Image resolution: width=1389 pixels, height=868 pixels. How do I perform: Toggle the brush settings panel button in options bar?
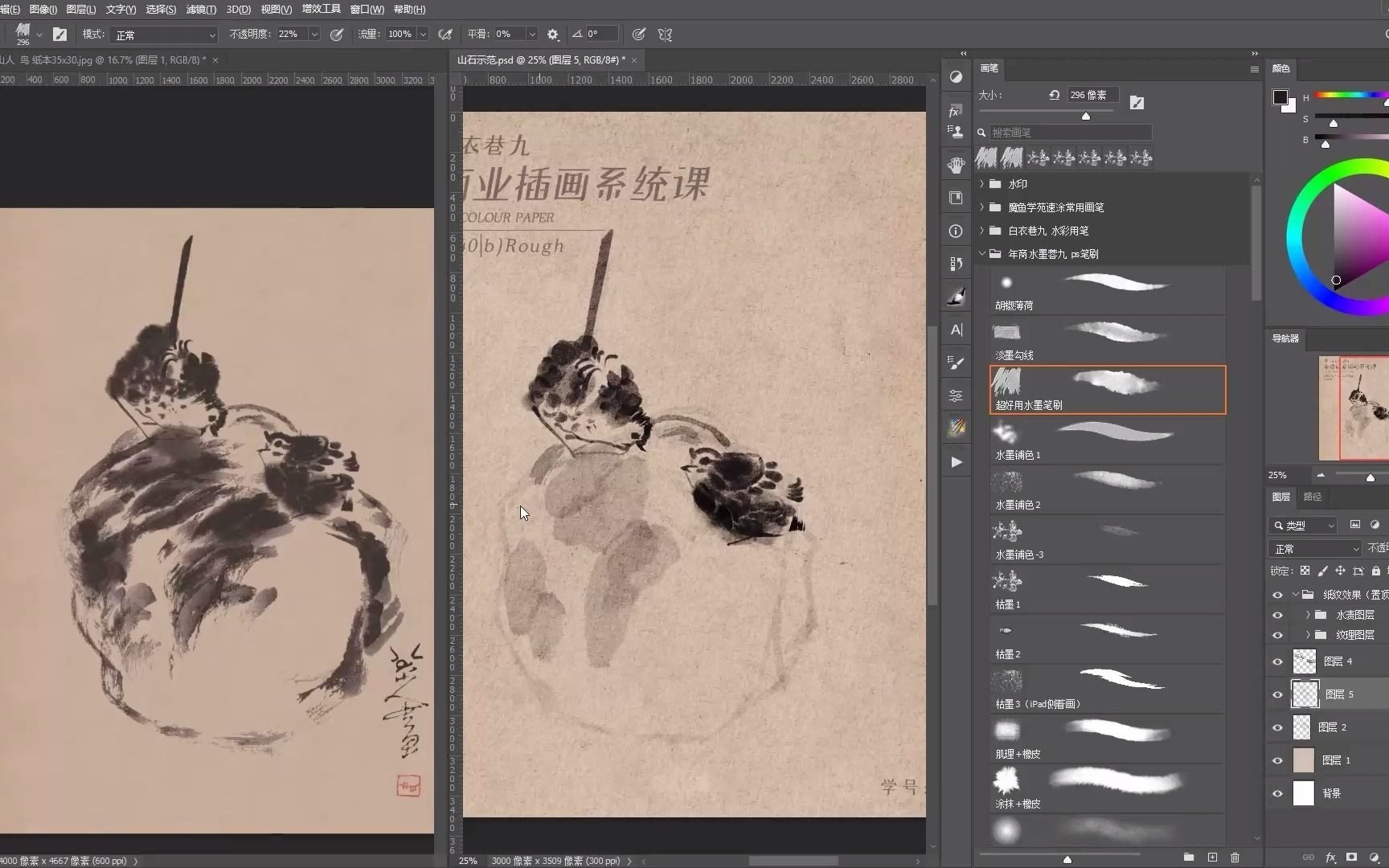pos(59,35)
